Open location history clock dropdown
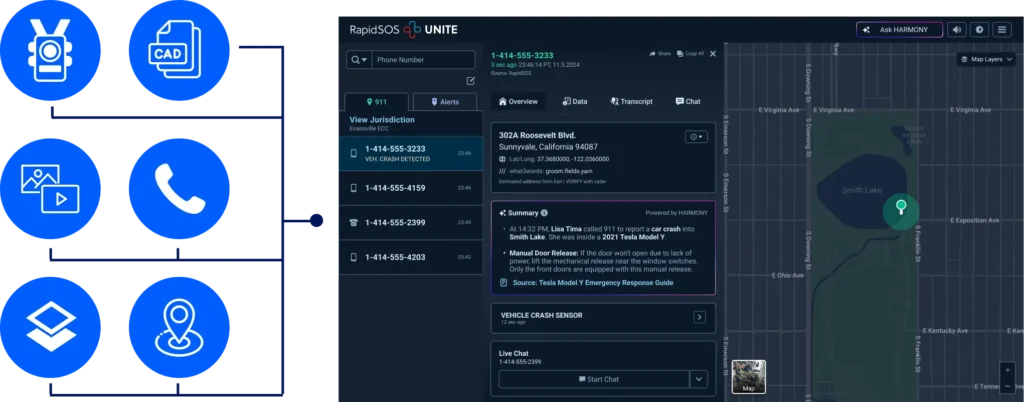The height and width of the screenshot is (402, 1024). (696, 136)
